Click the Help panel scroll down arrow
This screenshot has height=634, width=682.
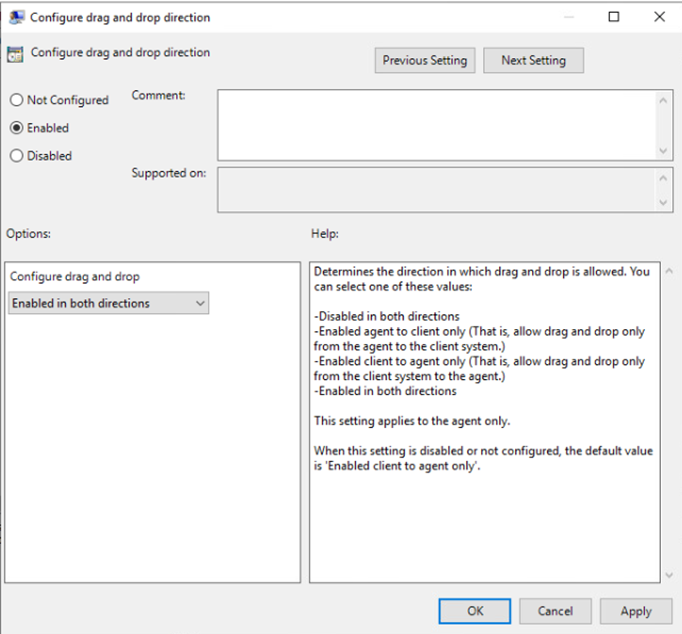[x=668, y=575]
